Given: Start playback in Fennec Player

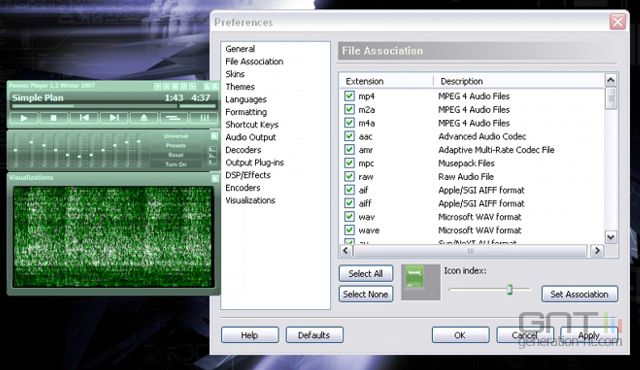Looking at the screenshot, I should tap(24, 118).
